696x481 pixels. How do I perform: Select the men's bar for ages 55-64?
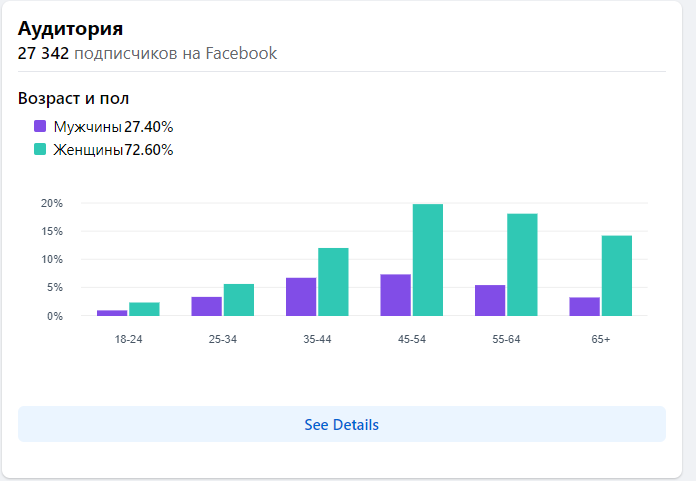pos(490,300)
